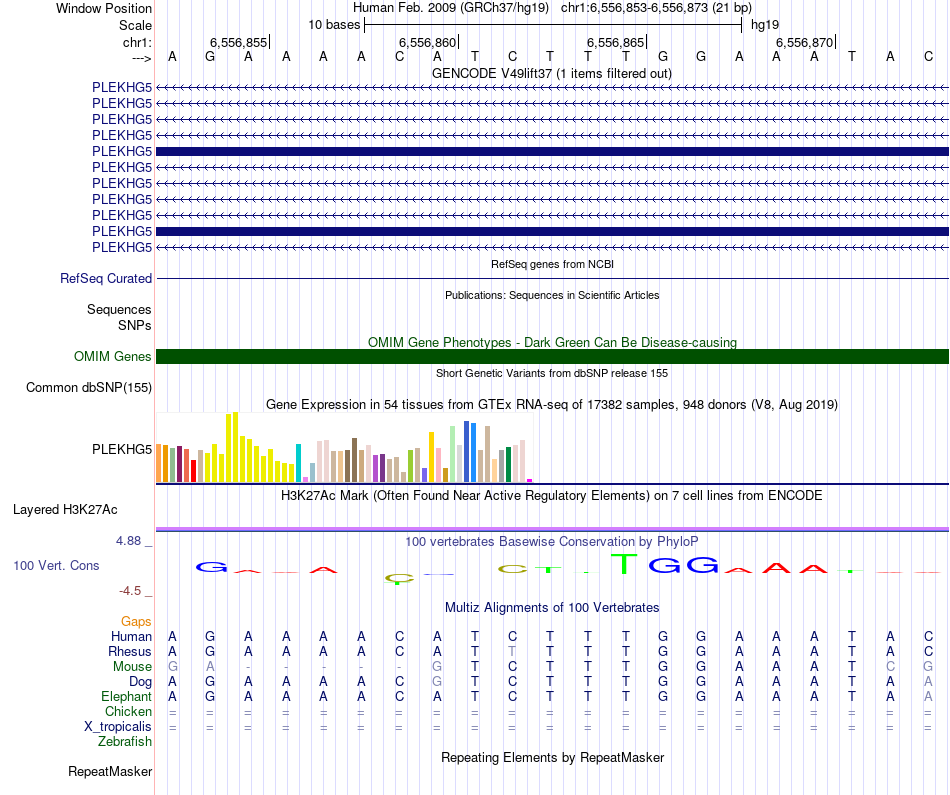Click the 'Dog' species alignment label

pyautogui.click(x=140, y=682)
